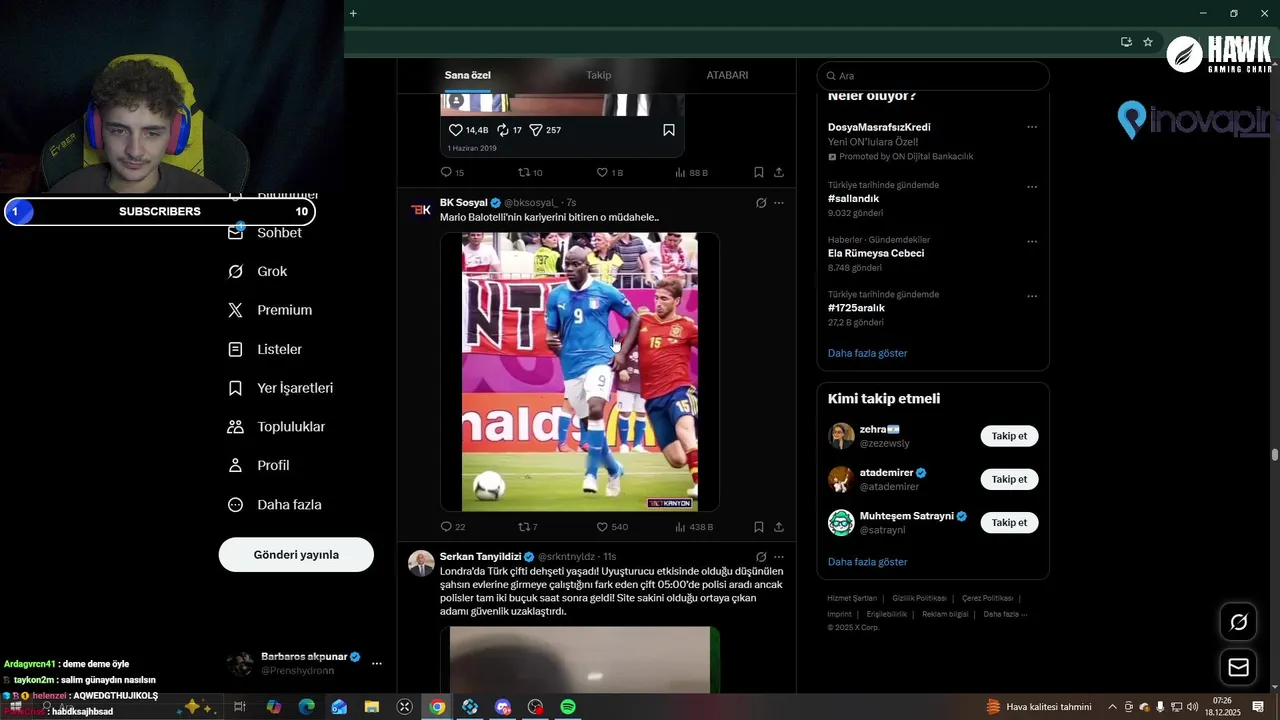This screenshot has width=1280, height=720.
Task: Open Chrome from the taskbar
Action: (x=437, y=707)
